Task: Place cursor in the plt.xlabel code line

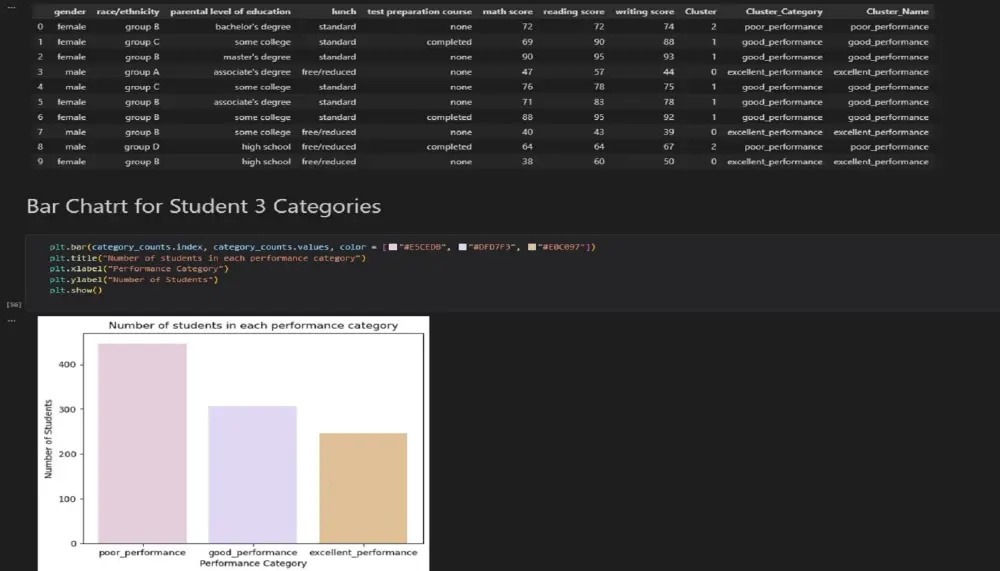Action: tap(139, 269)
